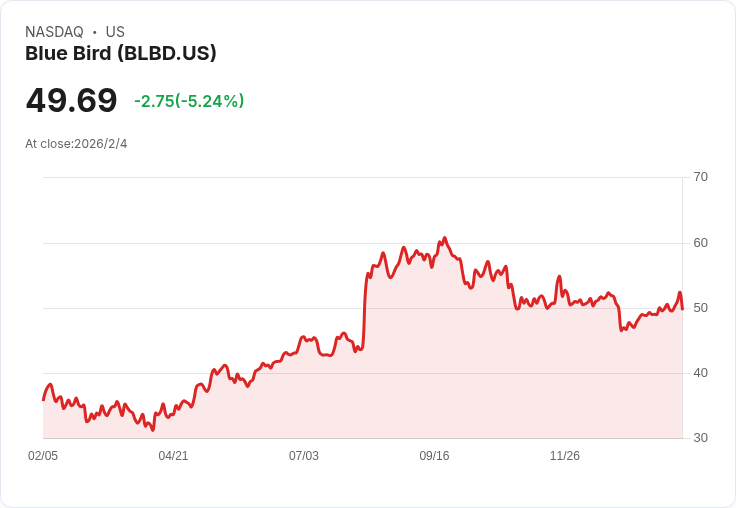Click the chart's lowest point near 04/21

click(x=153, y=430)
